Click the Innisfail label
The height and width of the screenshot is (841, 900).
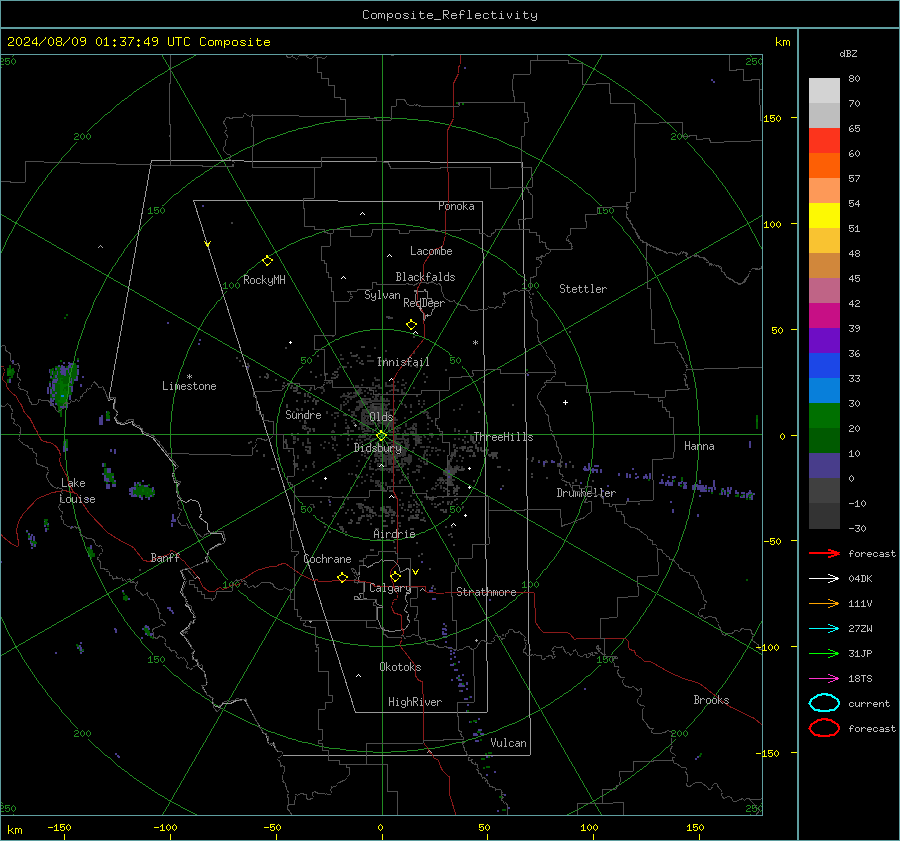pyautogui.click(x=403, y=362)
